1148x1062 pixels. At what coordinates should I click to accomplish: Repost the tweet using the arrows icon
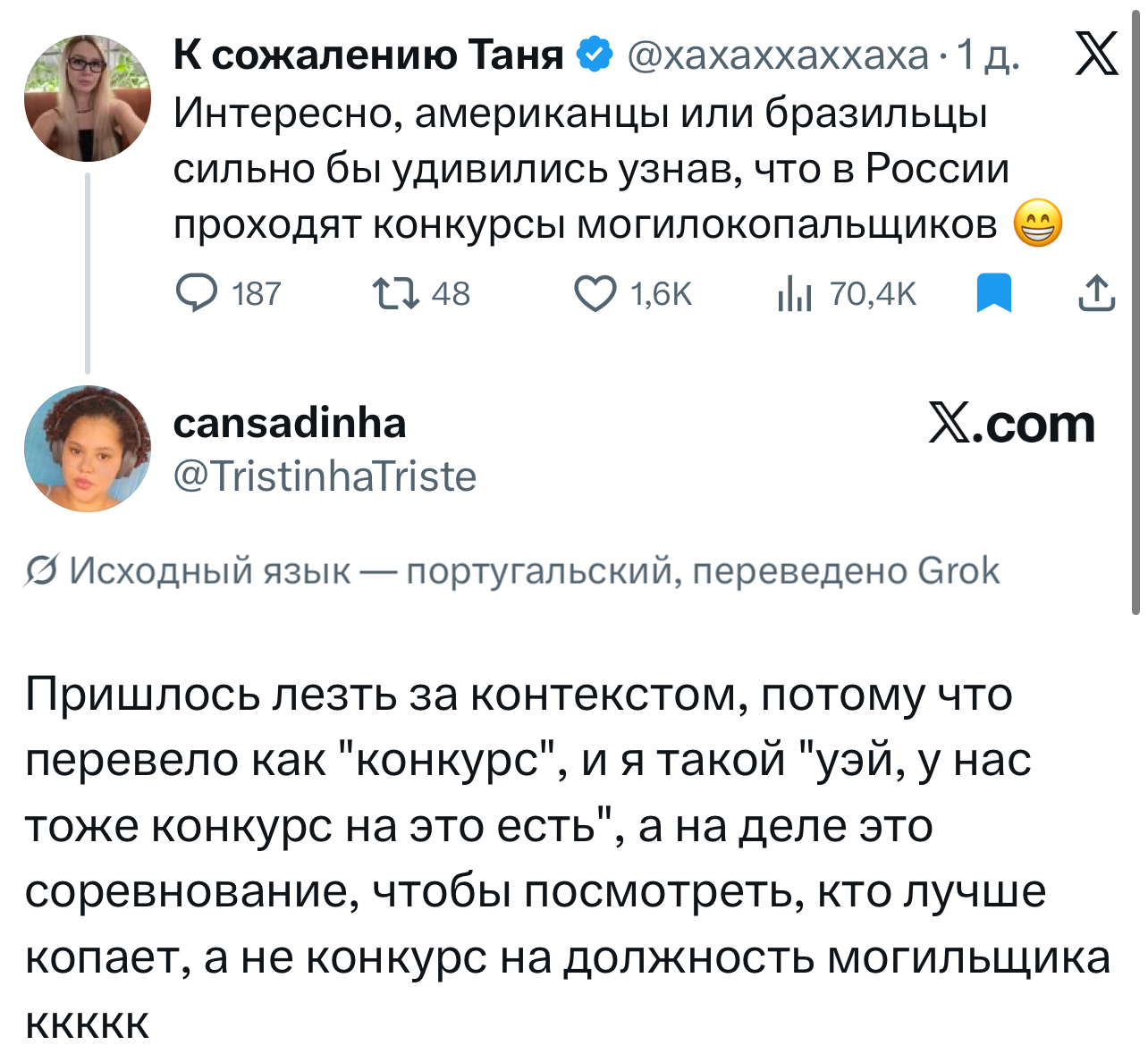(x=396, y=293)
